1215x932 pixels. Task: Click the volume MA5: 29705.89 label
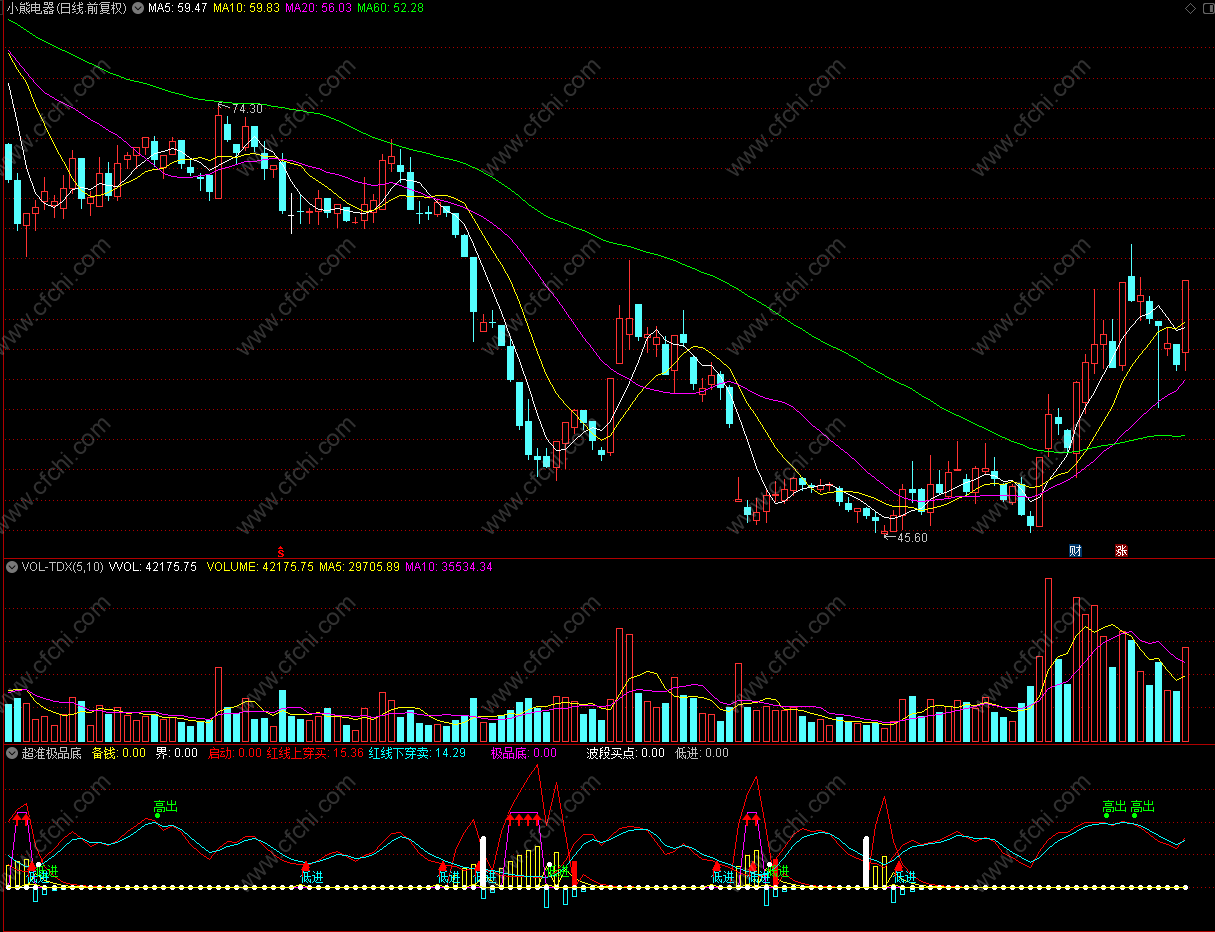click(x=360, y=567)
